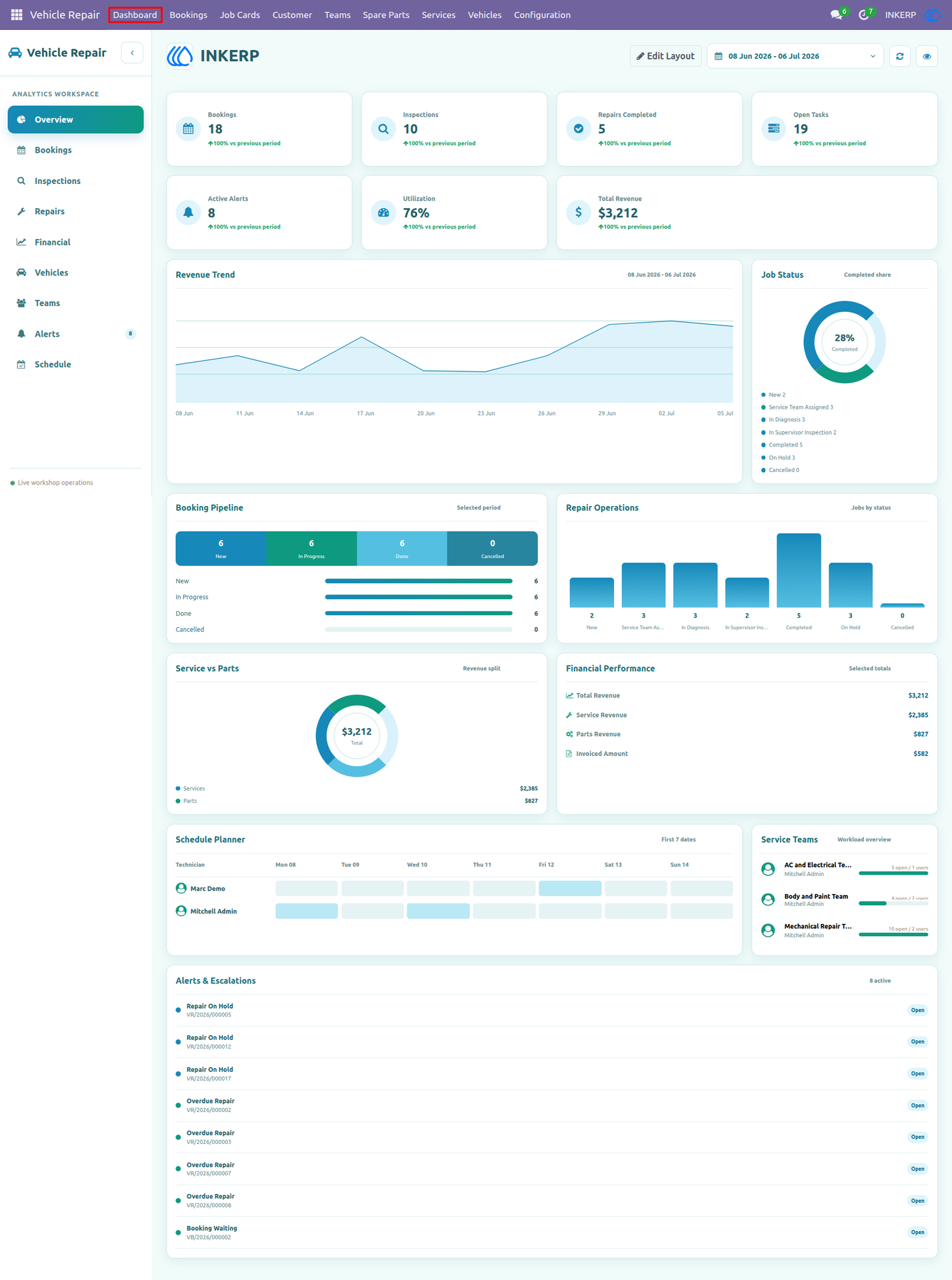Click the Marc Demo technician avatar
The height and width of the screenshot is (1280, 952).
coord(181,888)
